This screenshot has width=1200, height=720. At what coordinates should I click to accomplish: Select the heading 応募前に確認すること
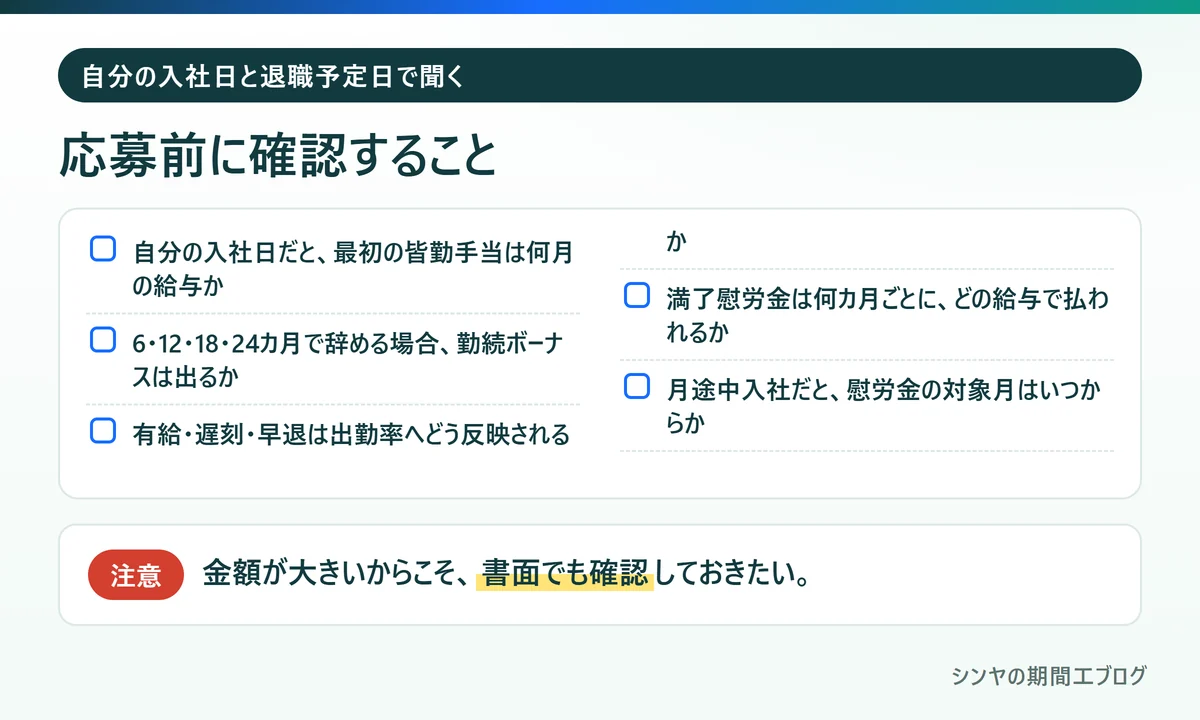click(278, 156)
